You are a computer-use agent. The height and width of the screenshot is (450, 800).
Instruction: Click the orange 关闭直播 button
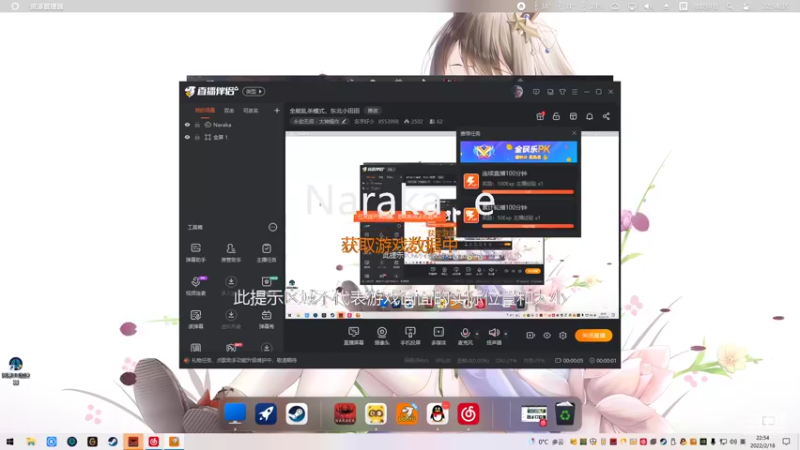coord(593,335)
